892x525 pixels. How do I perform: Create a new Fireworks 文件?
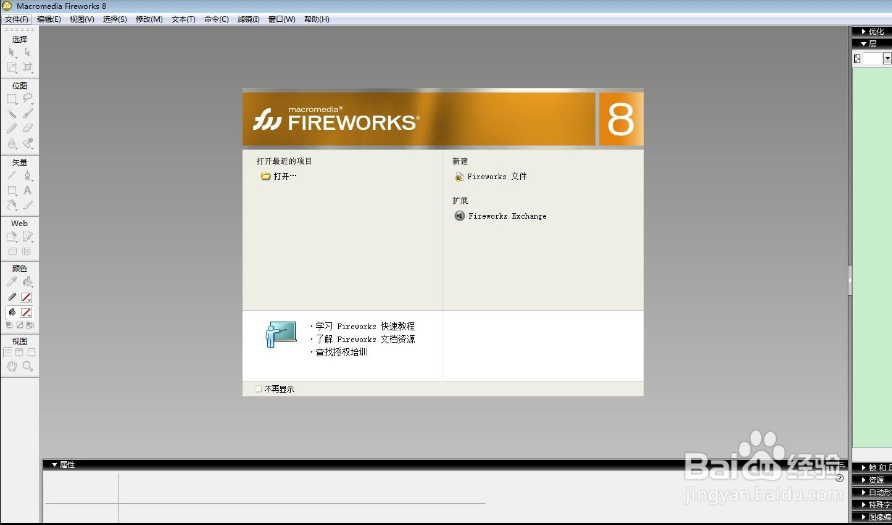point(491,177)
